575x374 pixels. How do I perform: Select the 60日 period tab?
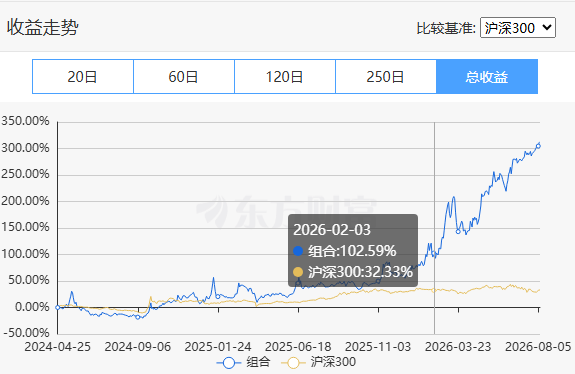coord(184,77)
